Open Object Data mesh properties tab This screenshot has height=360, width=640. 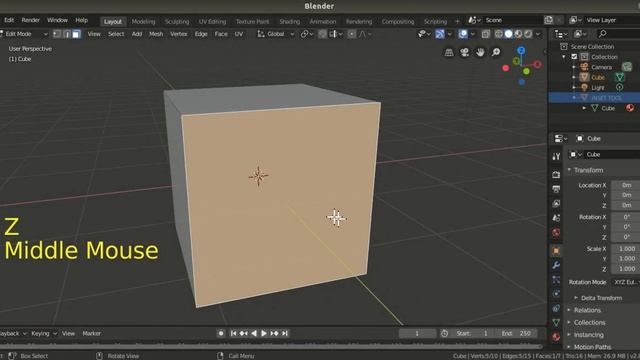[556, 322]
